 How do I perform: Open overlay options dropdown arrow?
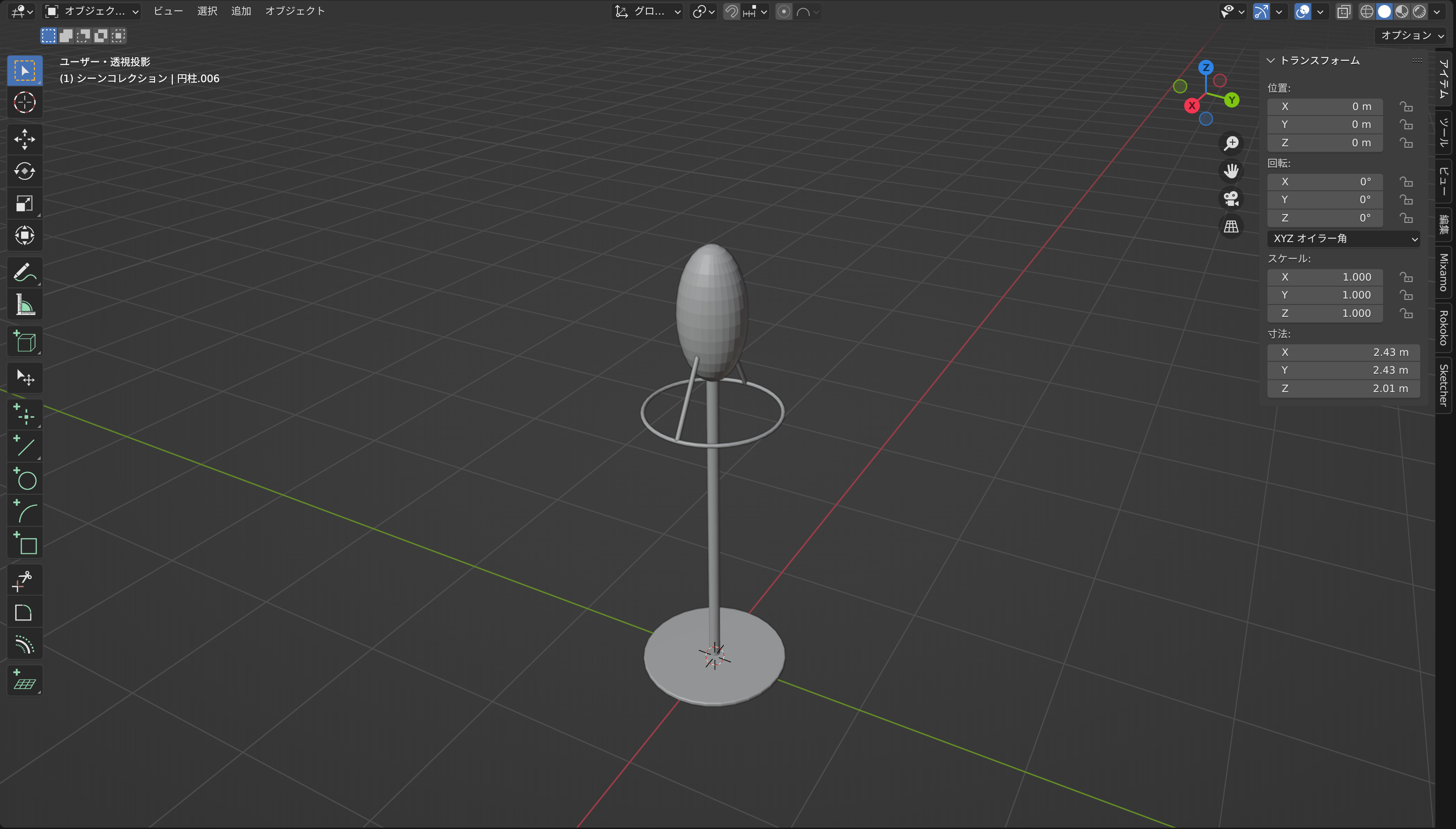click(x=1320, y=11)
